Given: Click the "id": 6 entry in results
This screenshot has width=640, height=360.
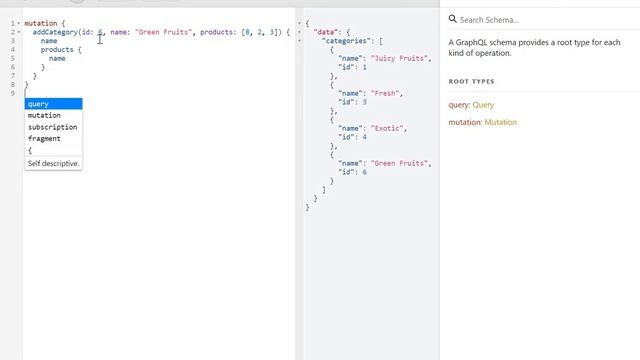Looking at the screenshot, I should [352, 172].
